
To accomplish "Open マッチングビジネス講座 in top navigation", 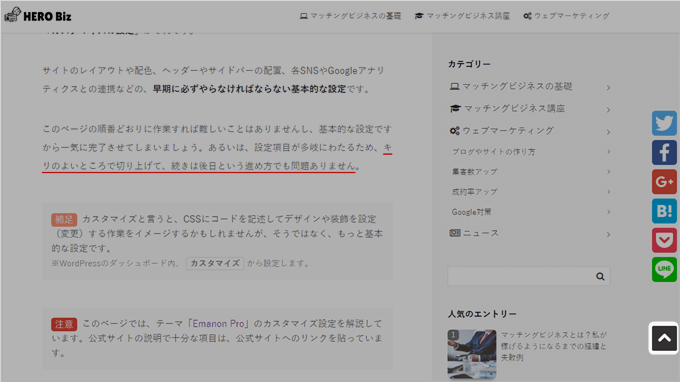I will click(462, 16).
